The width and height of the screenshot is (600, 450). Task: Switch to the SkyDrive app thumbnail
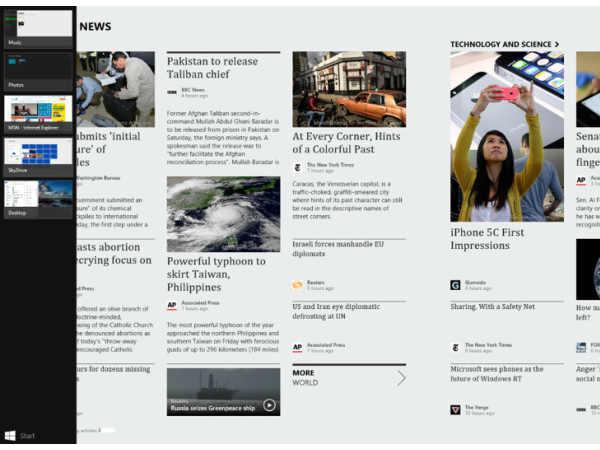coord(38,157)
